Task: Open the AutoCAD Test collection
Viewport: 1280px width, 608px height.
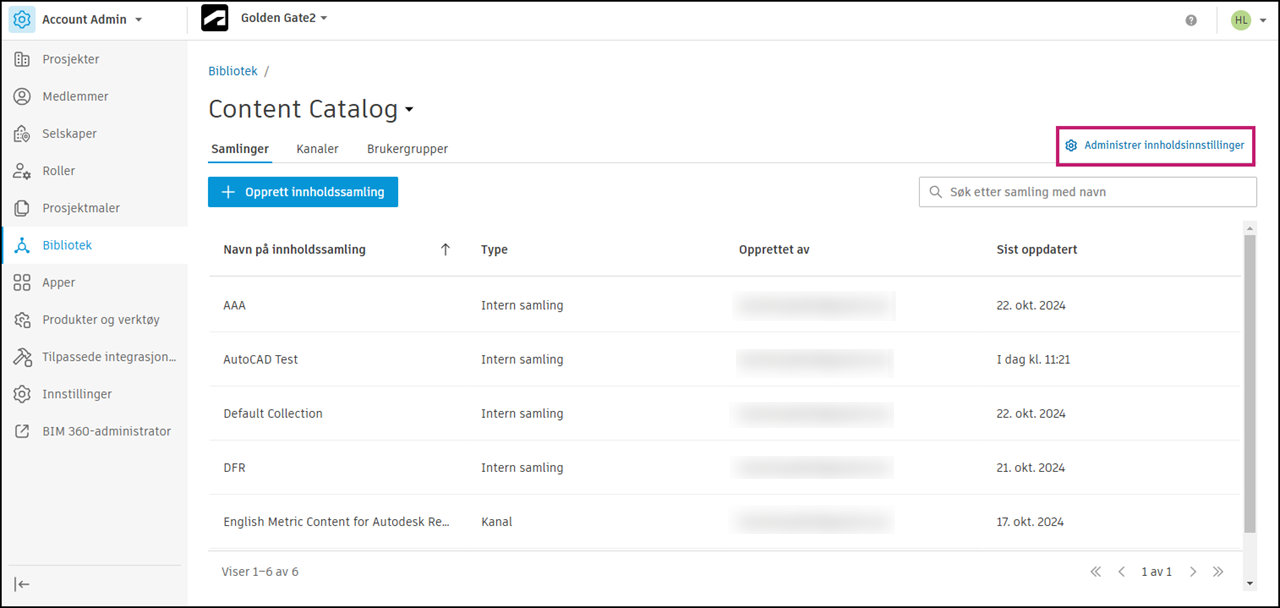Action: [x=724, y=359]
